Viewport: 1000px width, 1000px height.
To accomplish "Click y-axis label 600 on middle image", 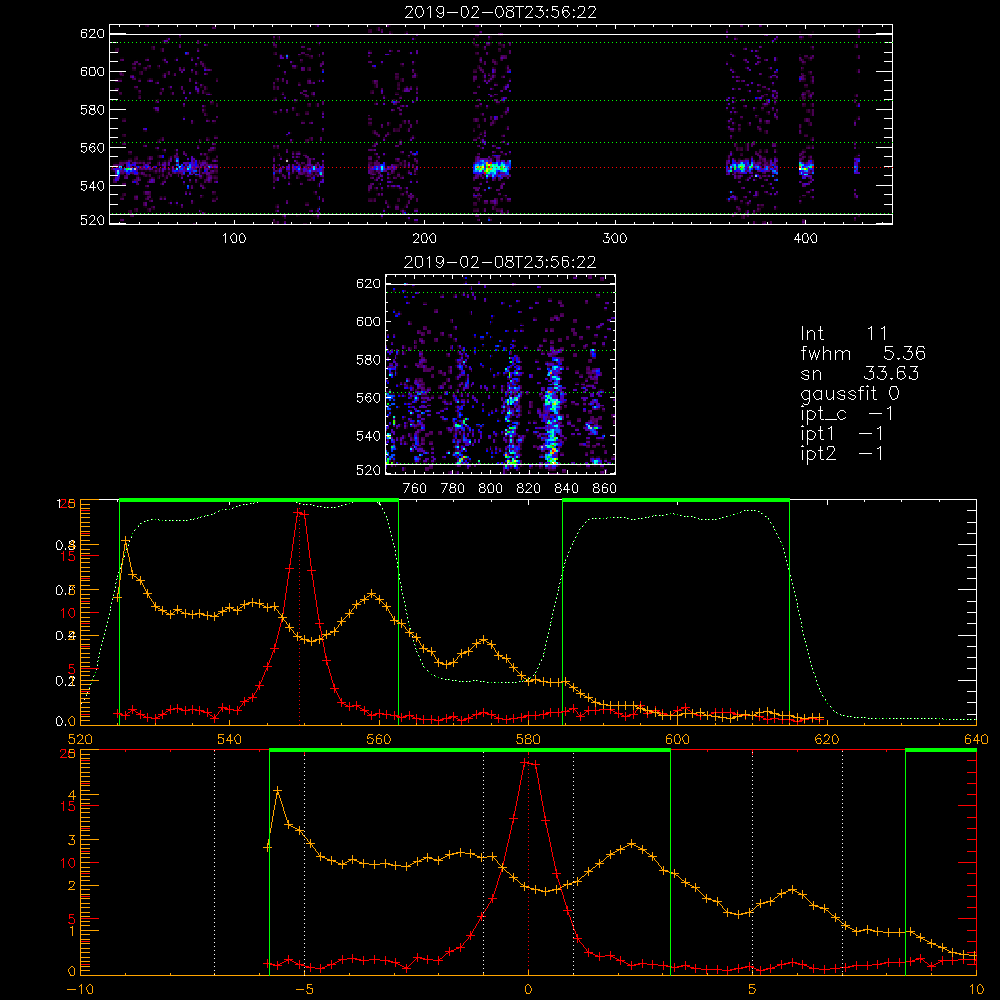I will pyautogui.click(x=369, y=321).
